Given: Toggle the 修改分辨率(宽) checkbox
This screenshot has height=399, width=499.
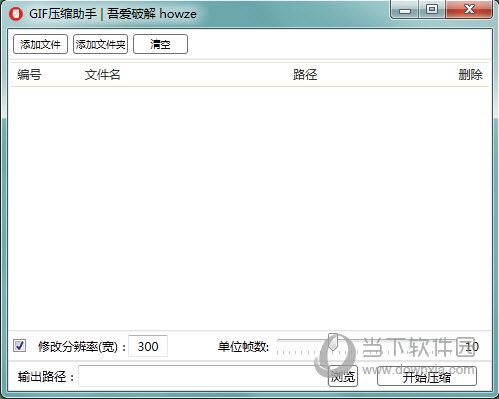Looking at the screenshot, I should (x=19, y=346).
